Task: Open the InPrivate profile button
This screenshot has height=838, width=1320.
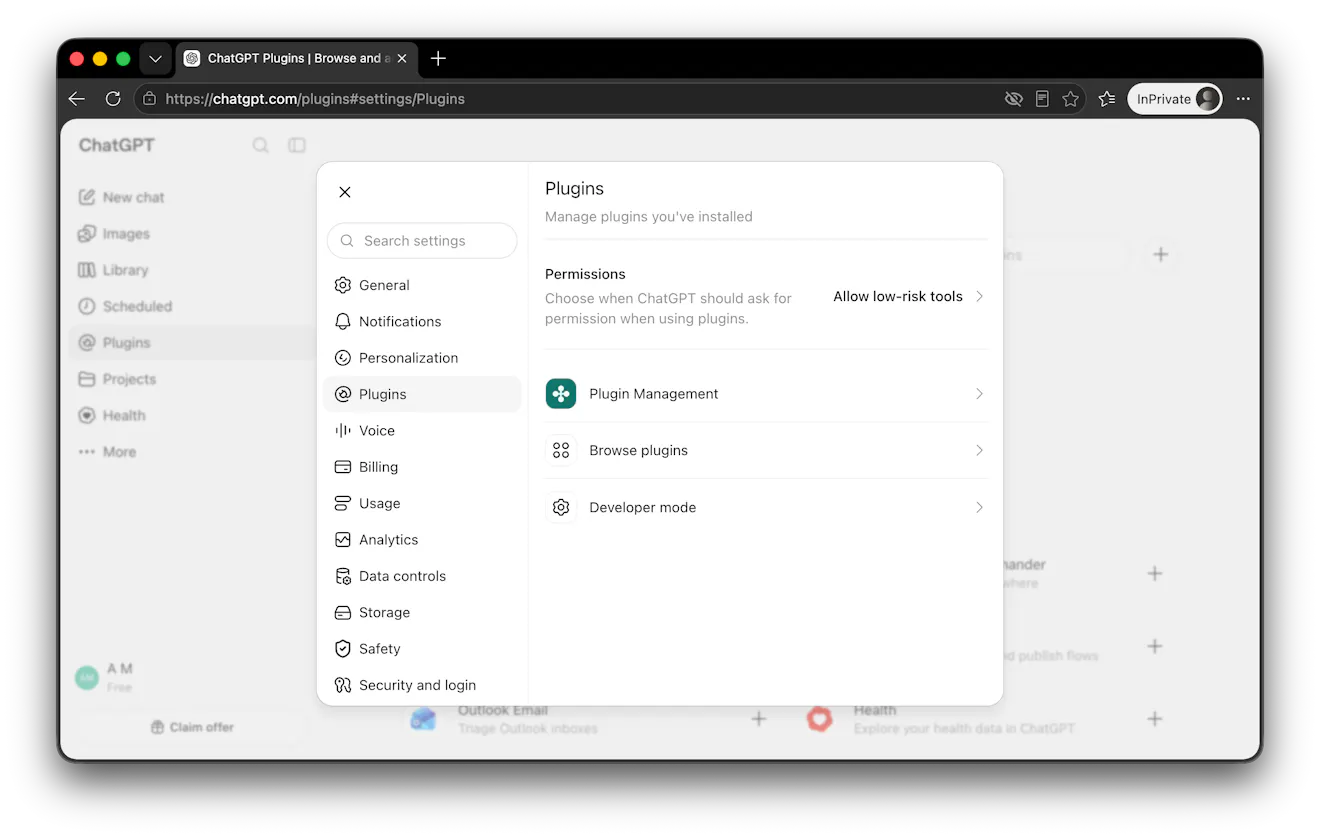Action: tap(1175, 99)
